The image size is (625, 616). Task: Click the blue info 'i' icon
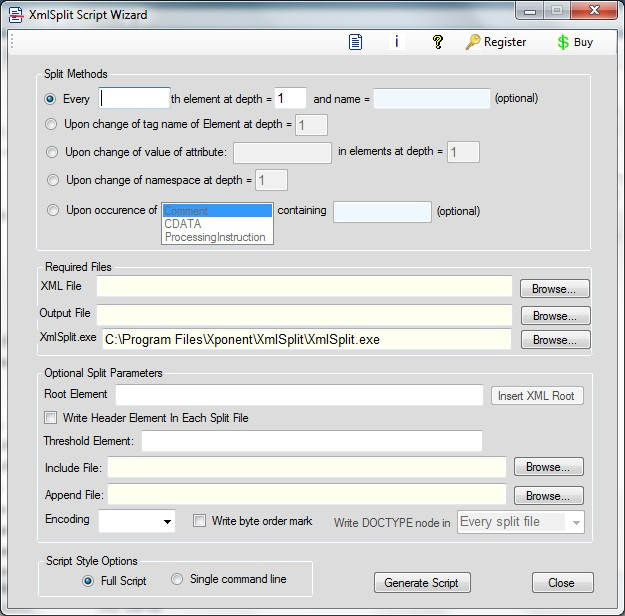(397, 41)
